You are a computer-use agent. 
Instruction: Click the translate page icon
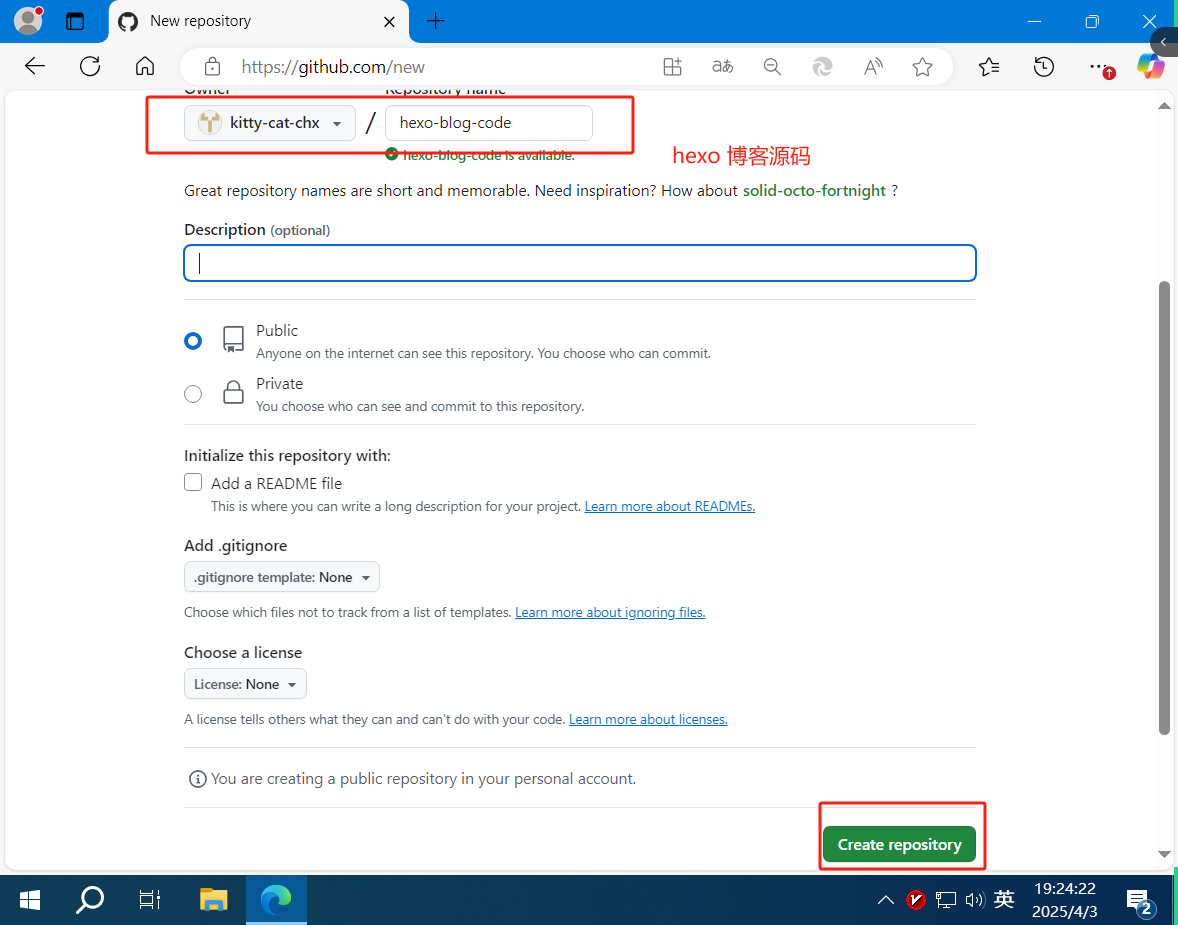(x=723, y=67)
